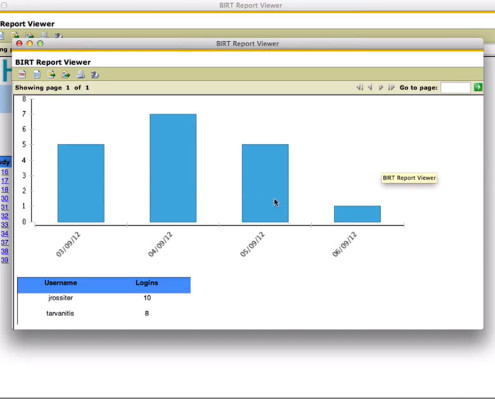The image size is (495, 400).
Task: Click the run report parameters icon
Action: (x=37, y=74)
